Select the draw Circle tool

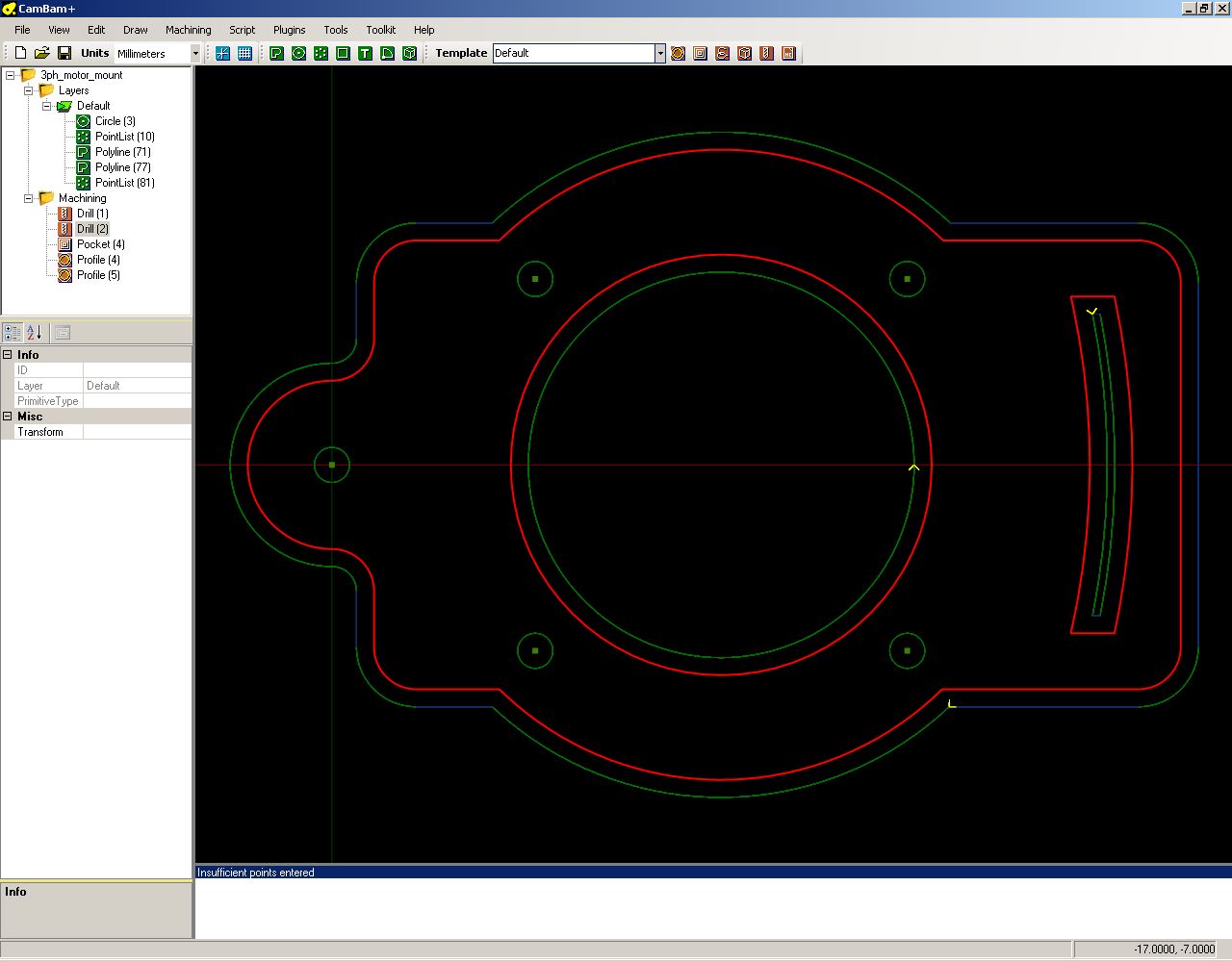click(298, 53)
